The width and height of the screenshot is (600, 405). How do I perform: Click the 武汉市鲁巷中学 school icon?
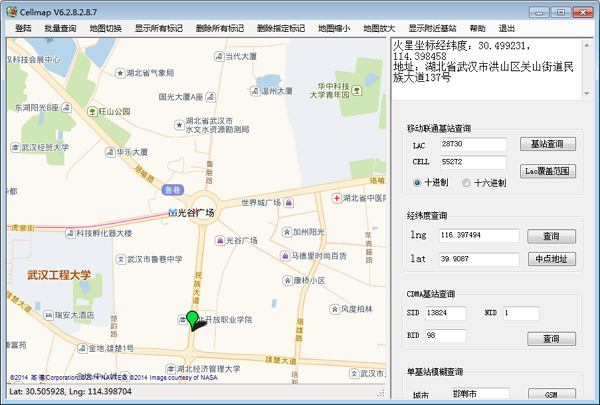(121, 260)
